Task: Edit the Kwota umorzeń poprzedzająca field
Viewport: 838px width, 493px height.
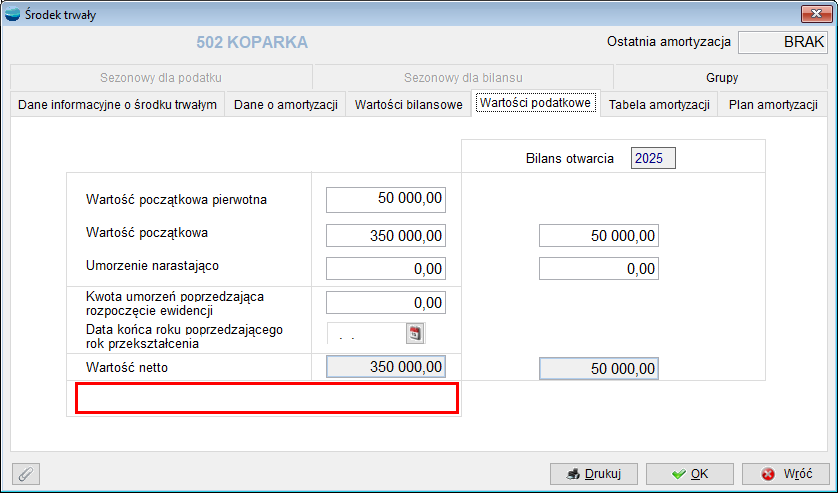Action: [386, 303]
